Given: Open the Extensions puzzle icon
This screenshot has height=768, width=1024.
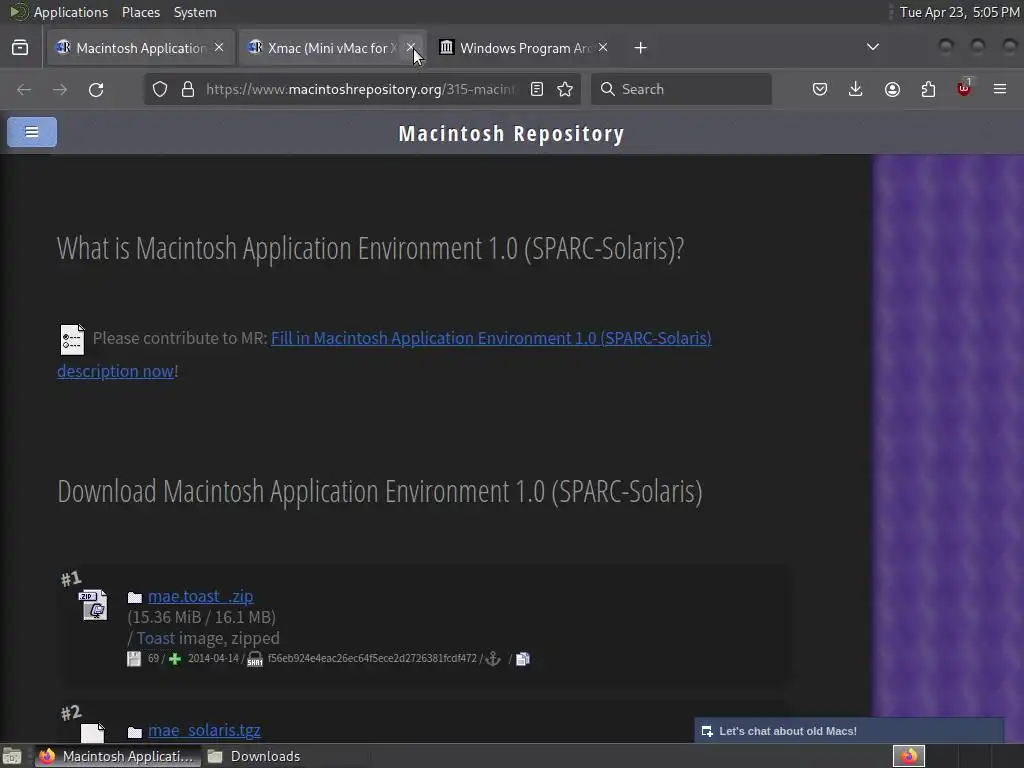Looking at the screenshot, I should (928, 89).
